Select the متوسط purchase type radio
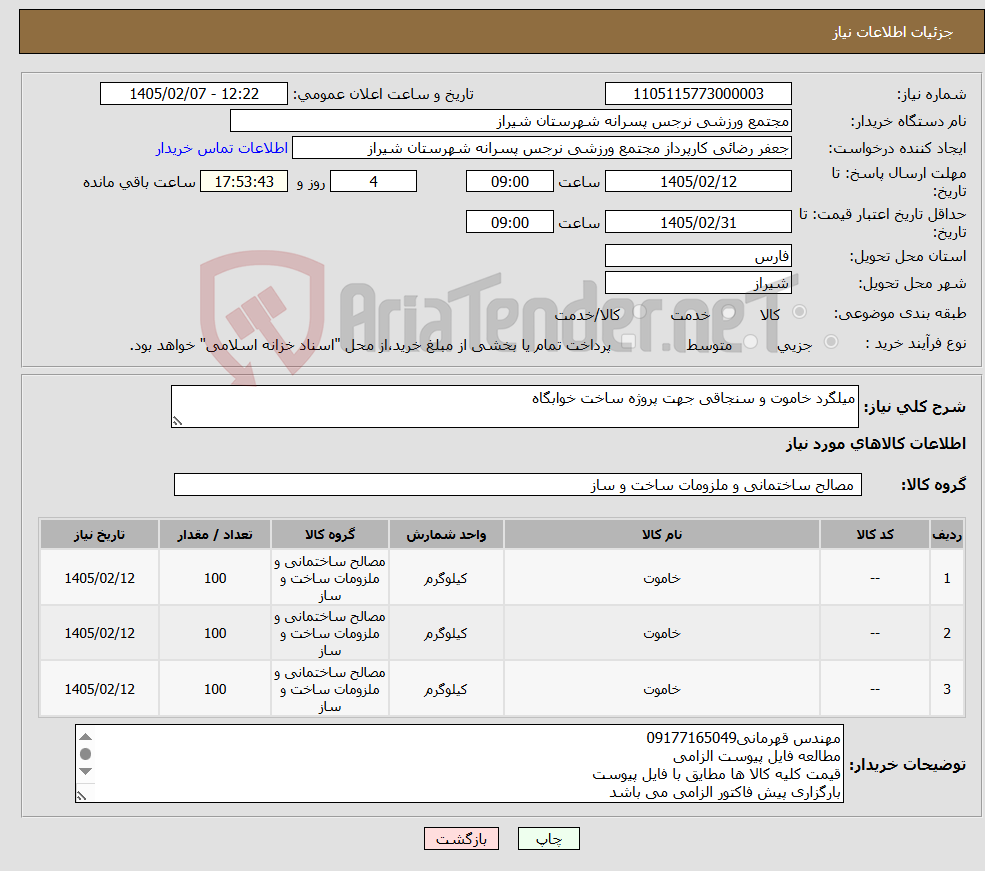This screenshot has width=985, height=871. click(x=751, y=342)
